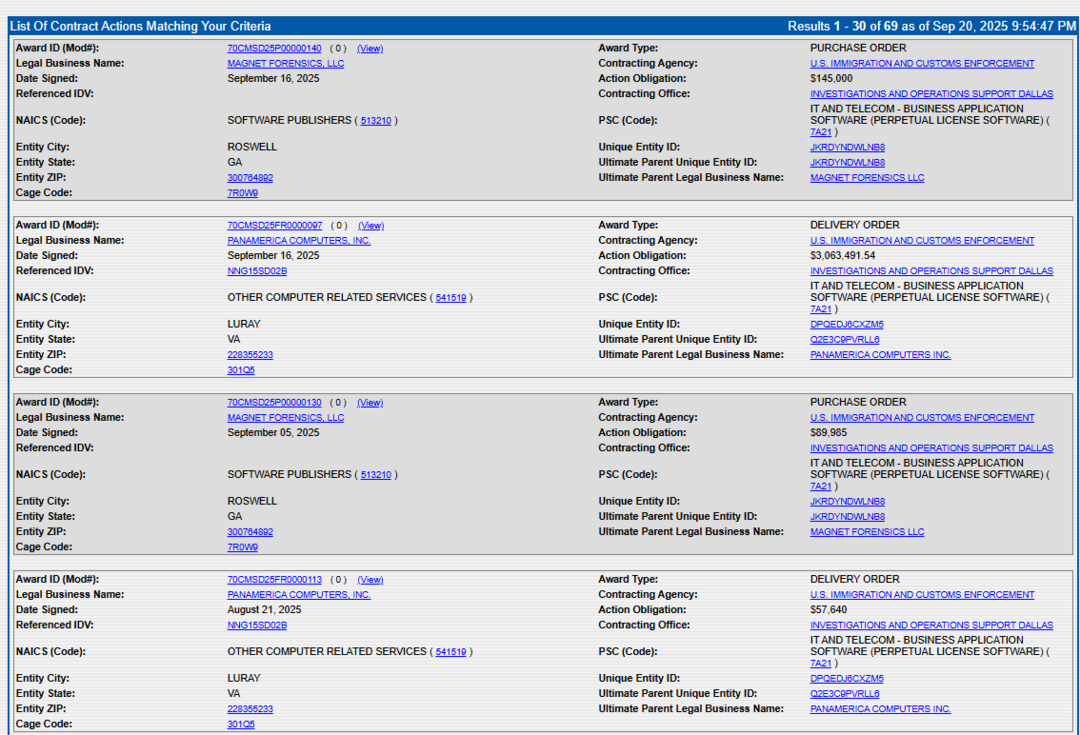Image resolution: width=1080 pixels, height=735 pixels.
Task: Click Cage Code 301Q5 in $57,640 record
Action: (241, 724)
